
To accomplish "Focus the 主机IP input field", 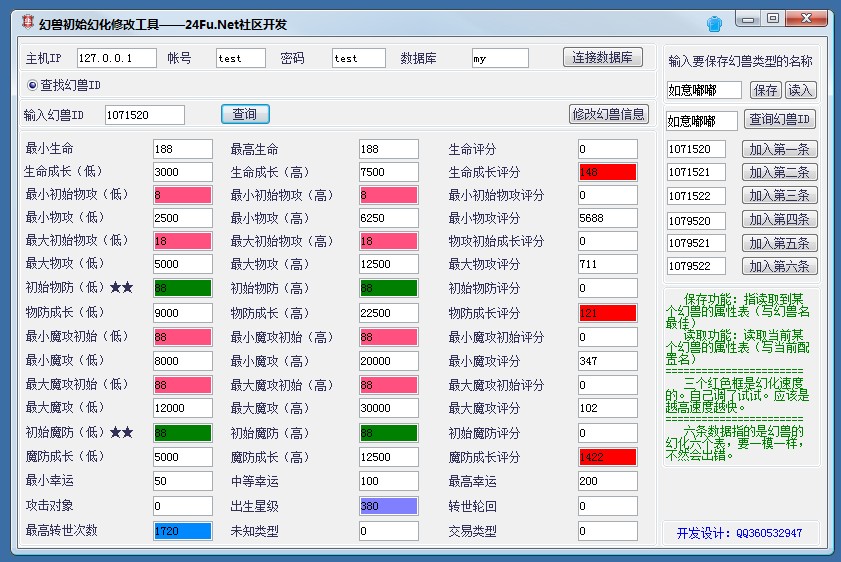I will click(116, 58).
